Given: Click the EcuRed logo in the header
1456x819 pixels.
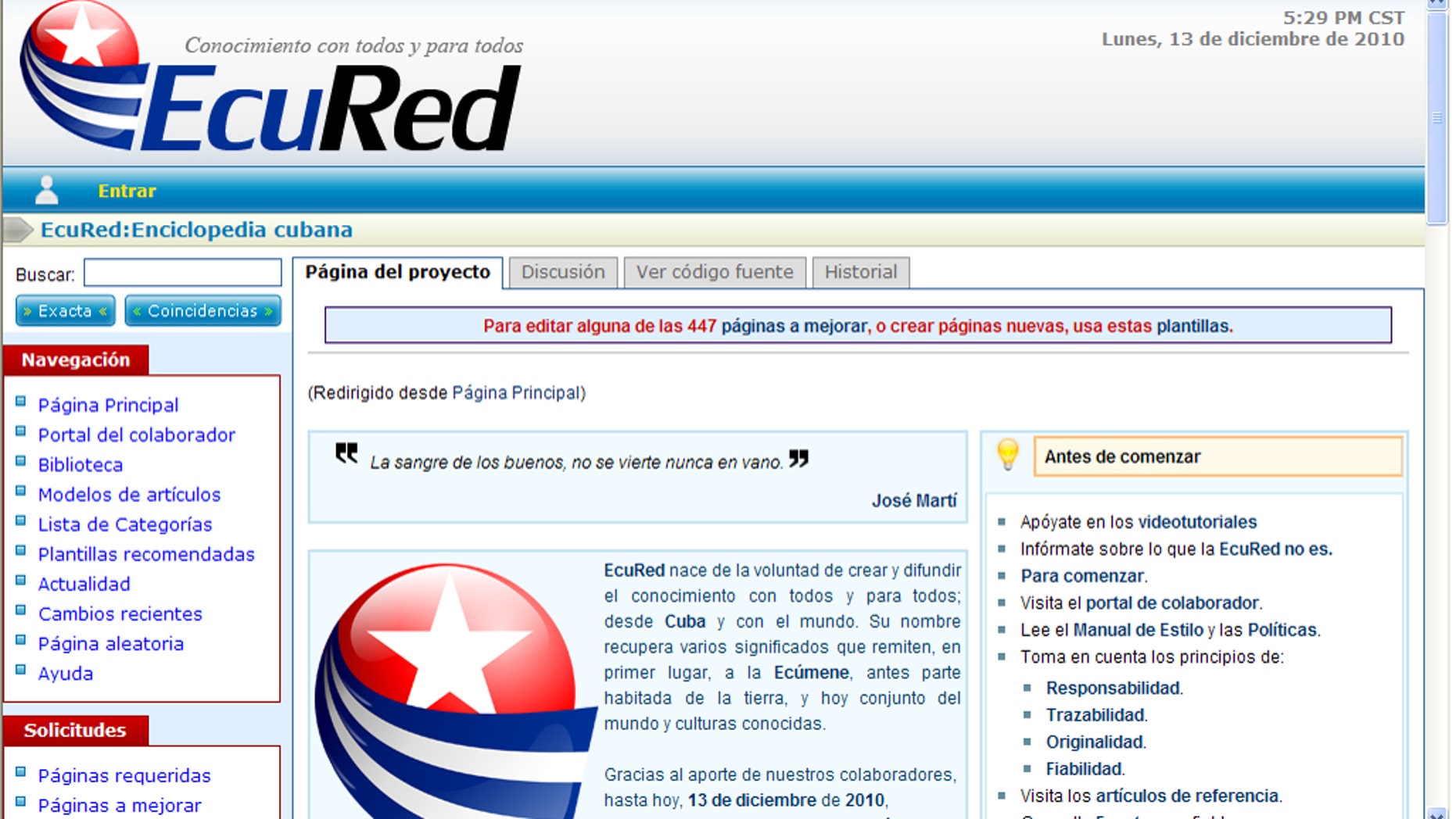Looking at the screenshot, I should click(270, 78).
